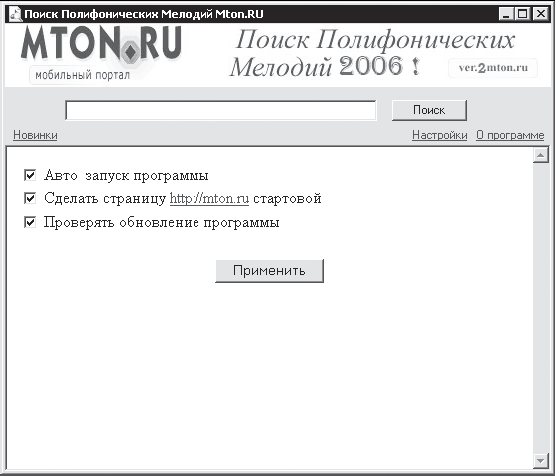Click the title bar application icon
The width and height of the screenshot is (555, 476).
tap(15, 14)
